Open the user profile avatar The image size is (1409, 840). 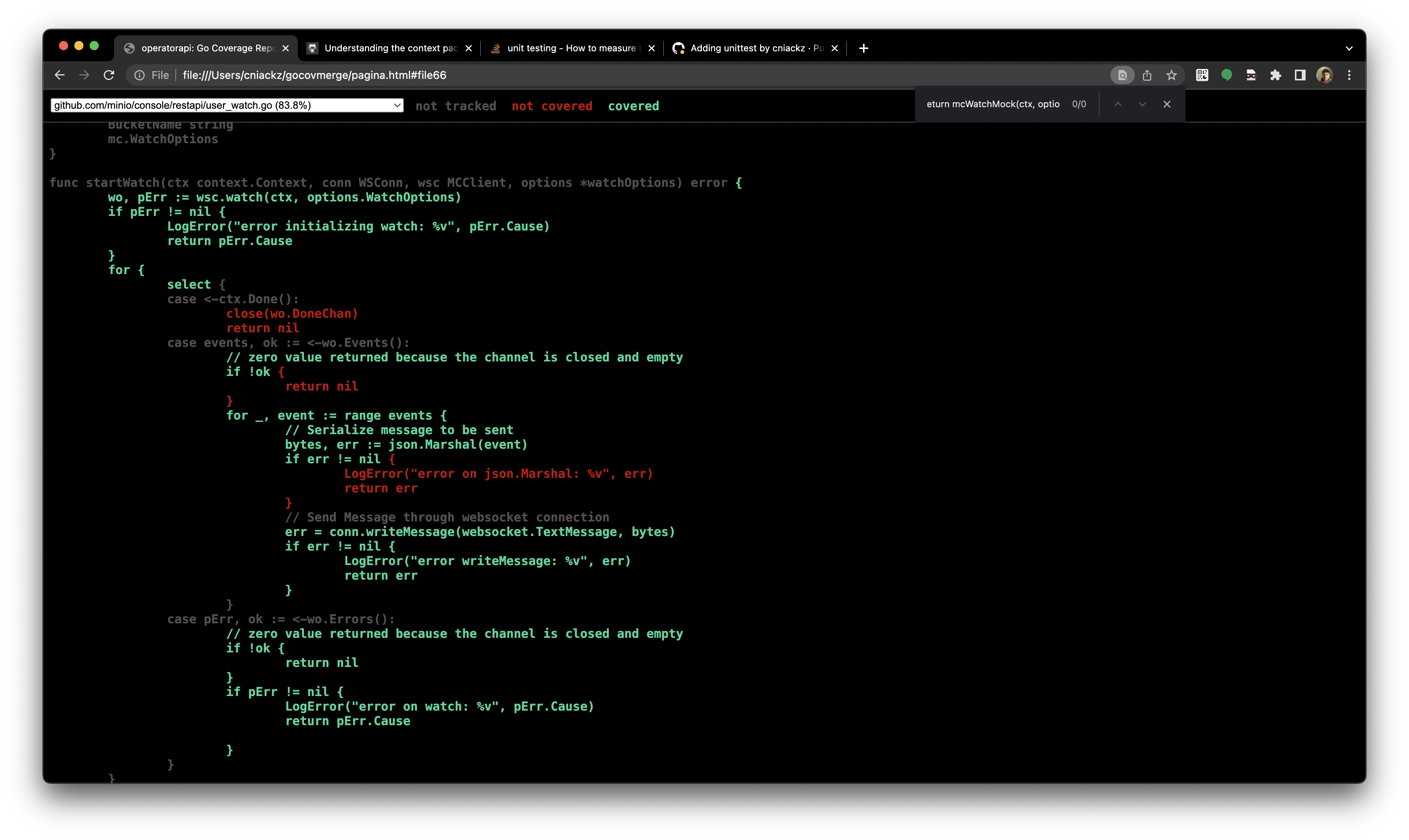pos(1324,75)
